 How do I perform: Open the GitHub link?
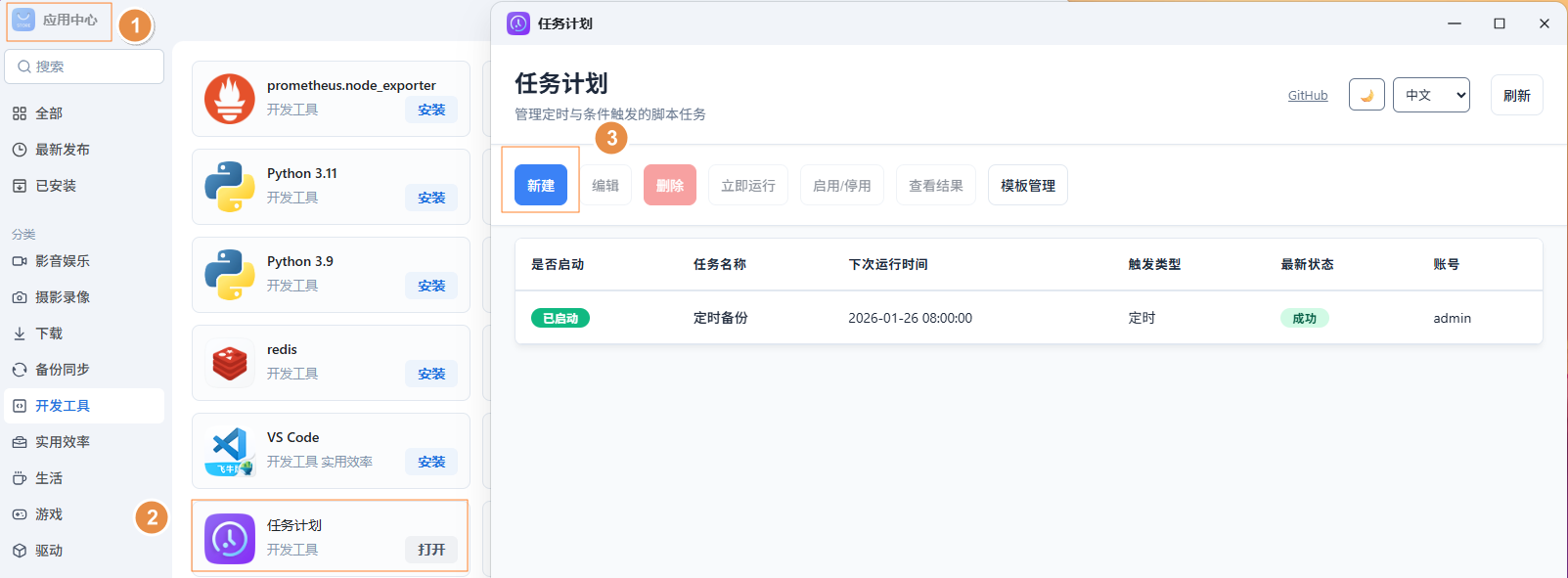(x=1308, y=95)
